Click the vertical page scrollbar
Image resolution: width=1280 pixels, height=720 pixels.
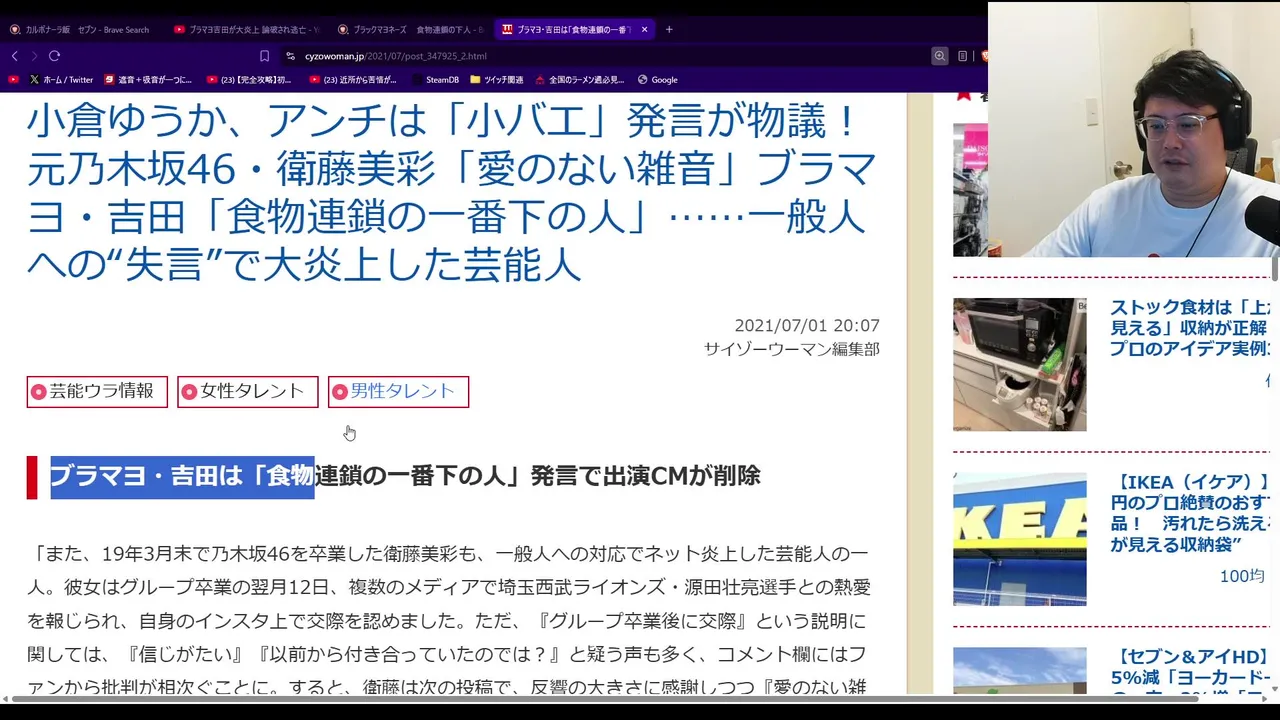1275,270
